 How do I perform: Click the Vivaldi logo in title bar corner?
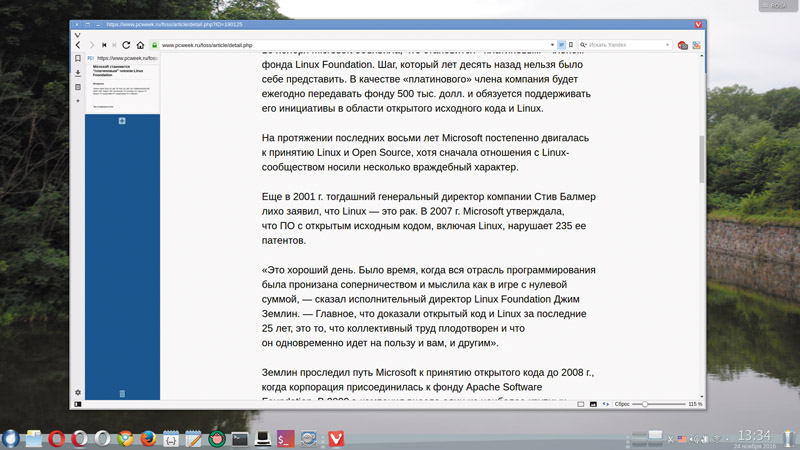pyautogui.click(x=698, y=24)
